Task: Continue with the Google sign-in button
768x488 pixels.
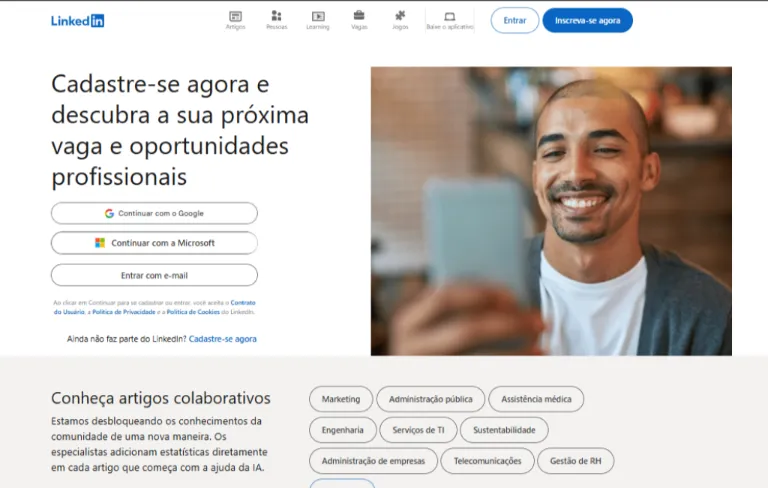Action: click(x=154, y=213)
